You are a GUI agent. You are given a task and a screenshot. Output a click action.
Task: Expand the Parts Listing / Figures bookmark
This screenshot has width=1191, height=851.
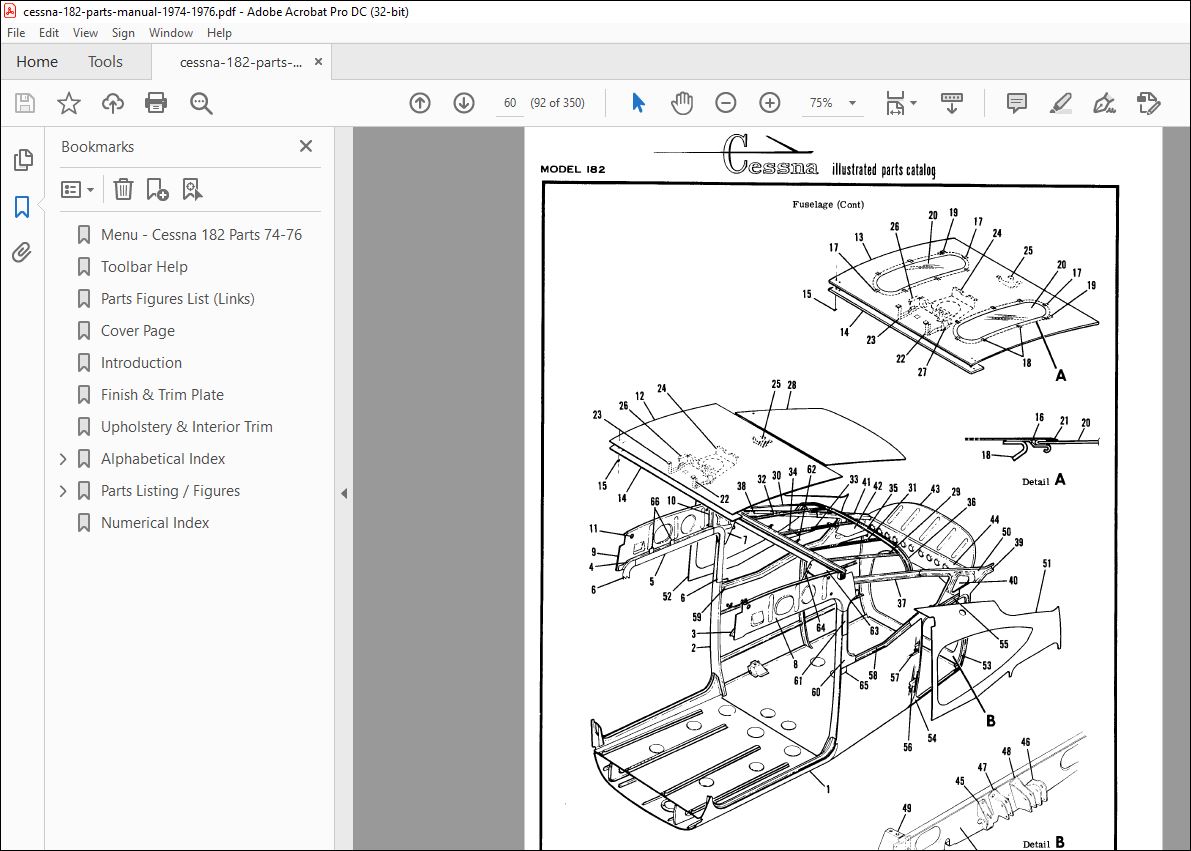63,491
